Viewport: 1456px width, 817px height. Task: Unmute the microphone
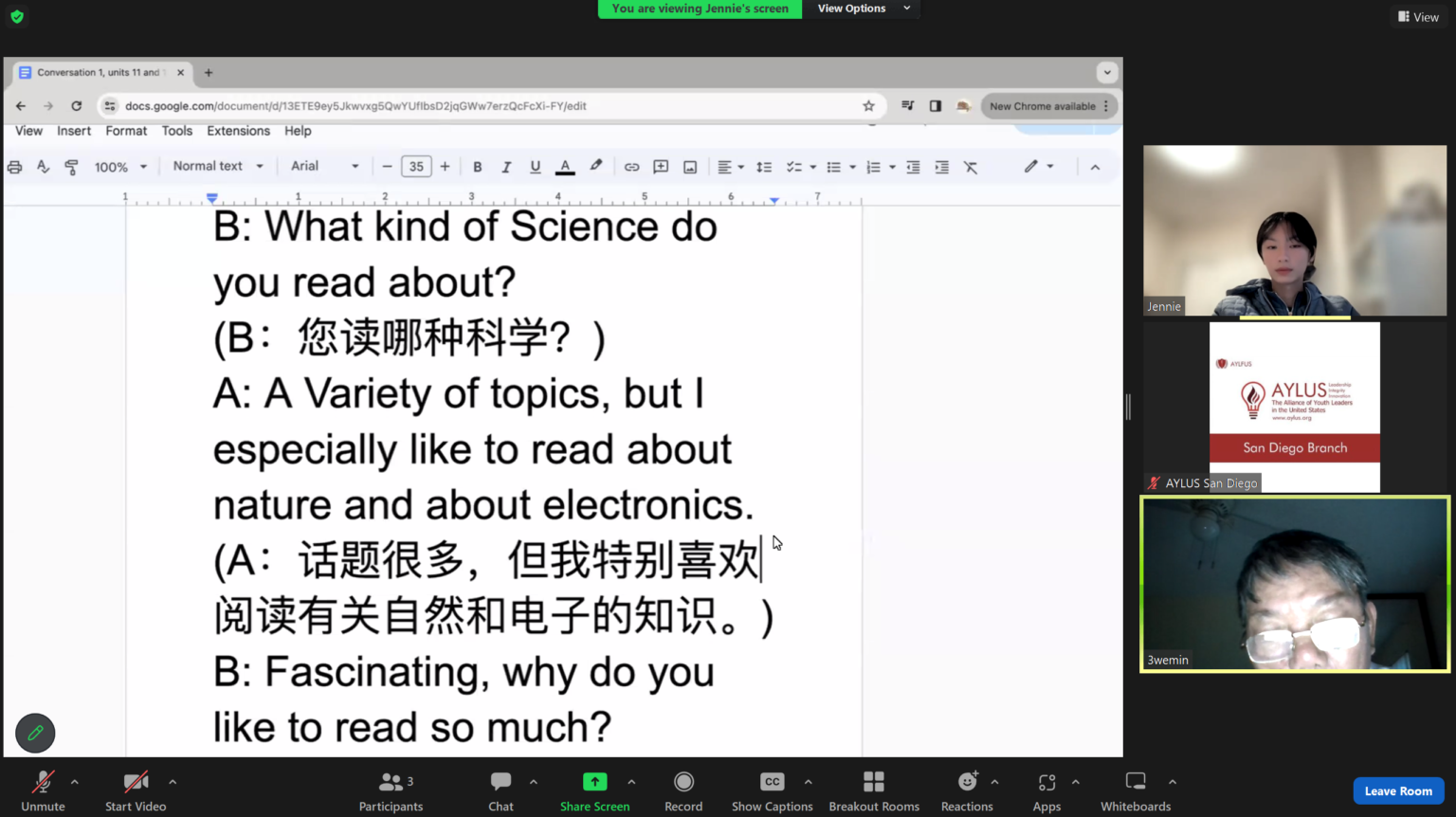[x=43, y=791]
